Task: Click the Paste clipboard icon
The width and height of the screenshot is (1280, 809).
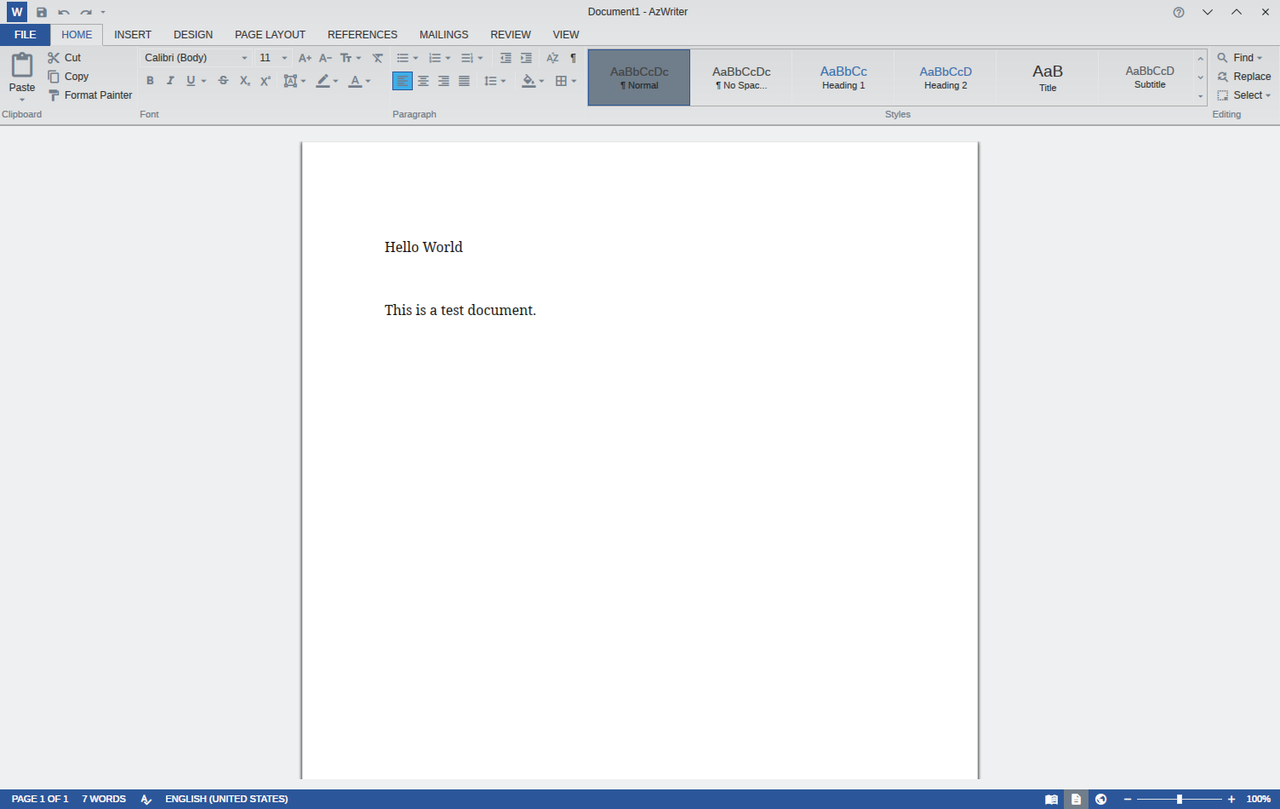Action: [22, 65]
